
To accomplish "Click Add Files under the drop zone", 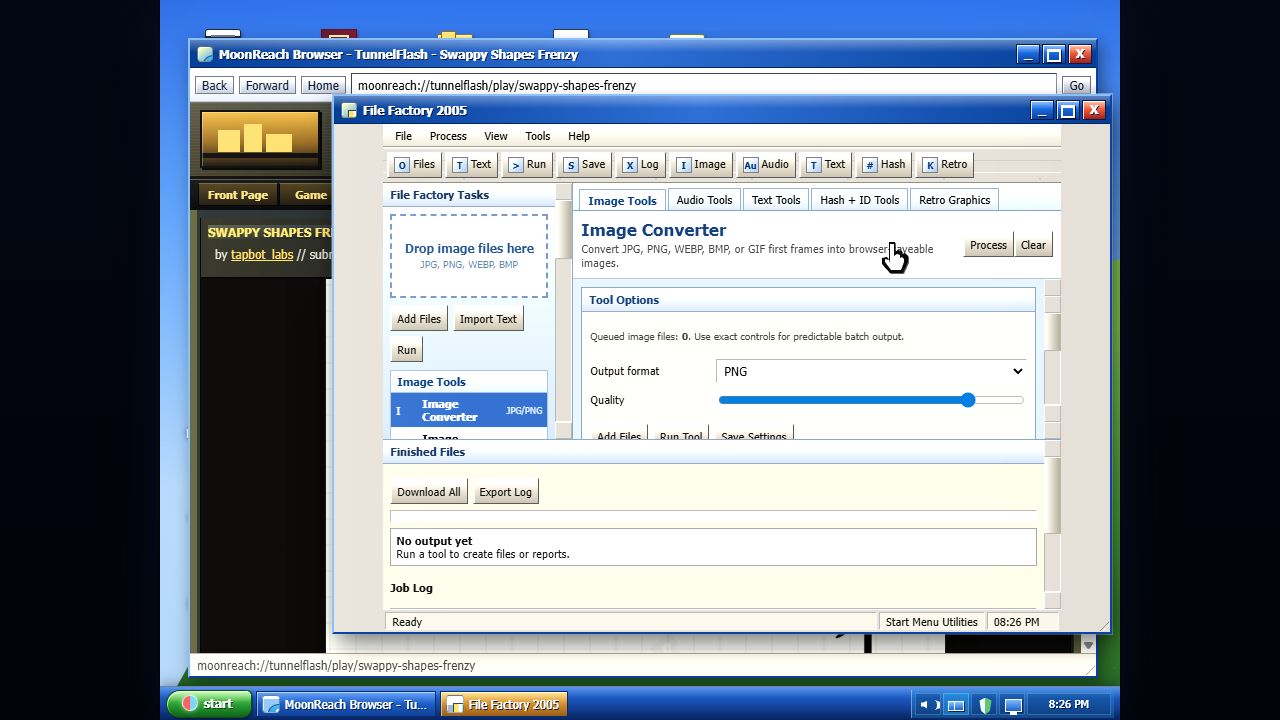I will 419,319.
